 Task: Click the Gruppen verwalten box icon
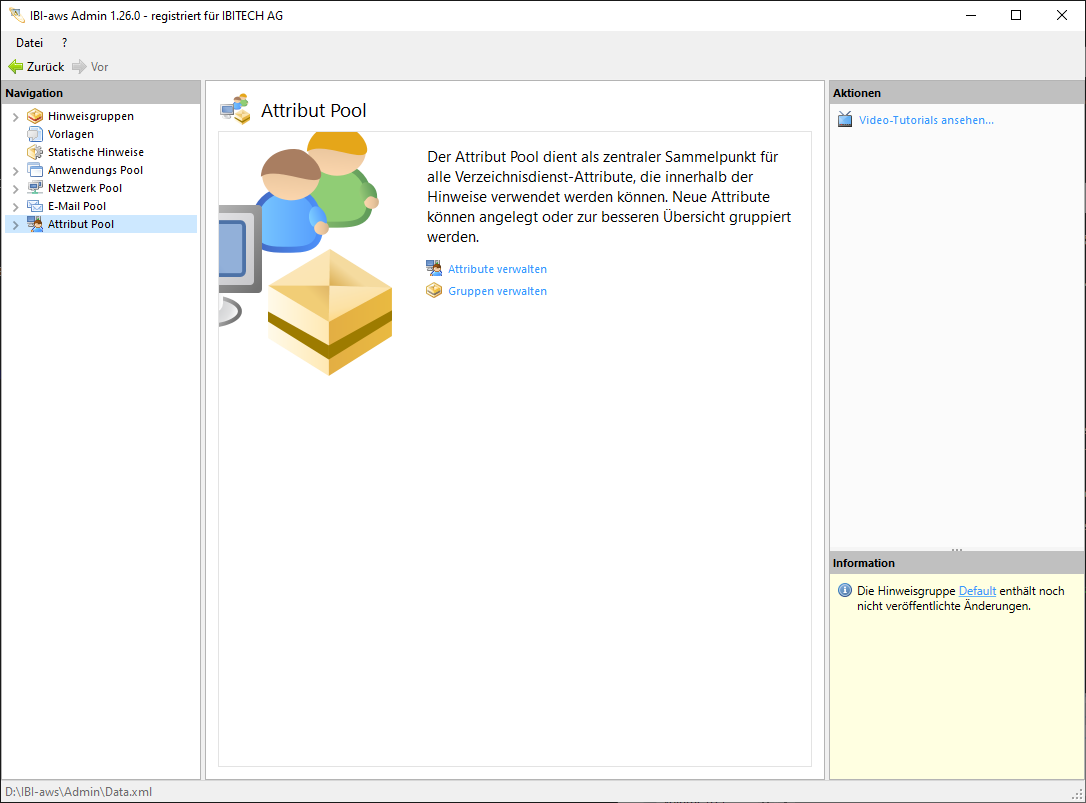click(x=434, y=291)
